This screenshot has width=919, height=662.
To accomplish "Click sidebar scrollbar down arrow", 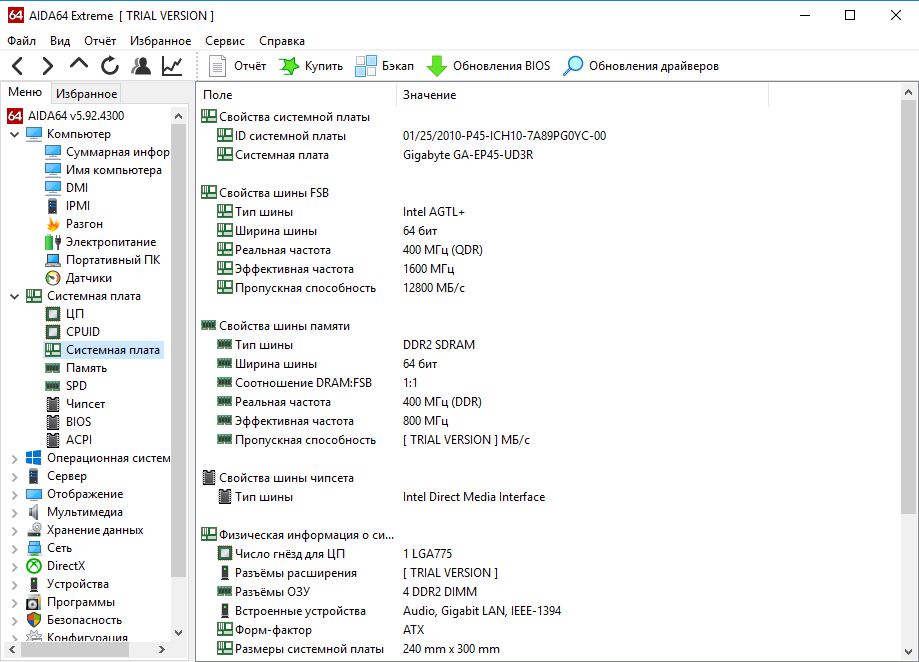I will pos(179,633).
